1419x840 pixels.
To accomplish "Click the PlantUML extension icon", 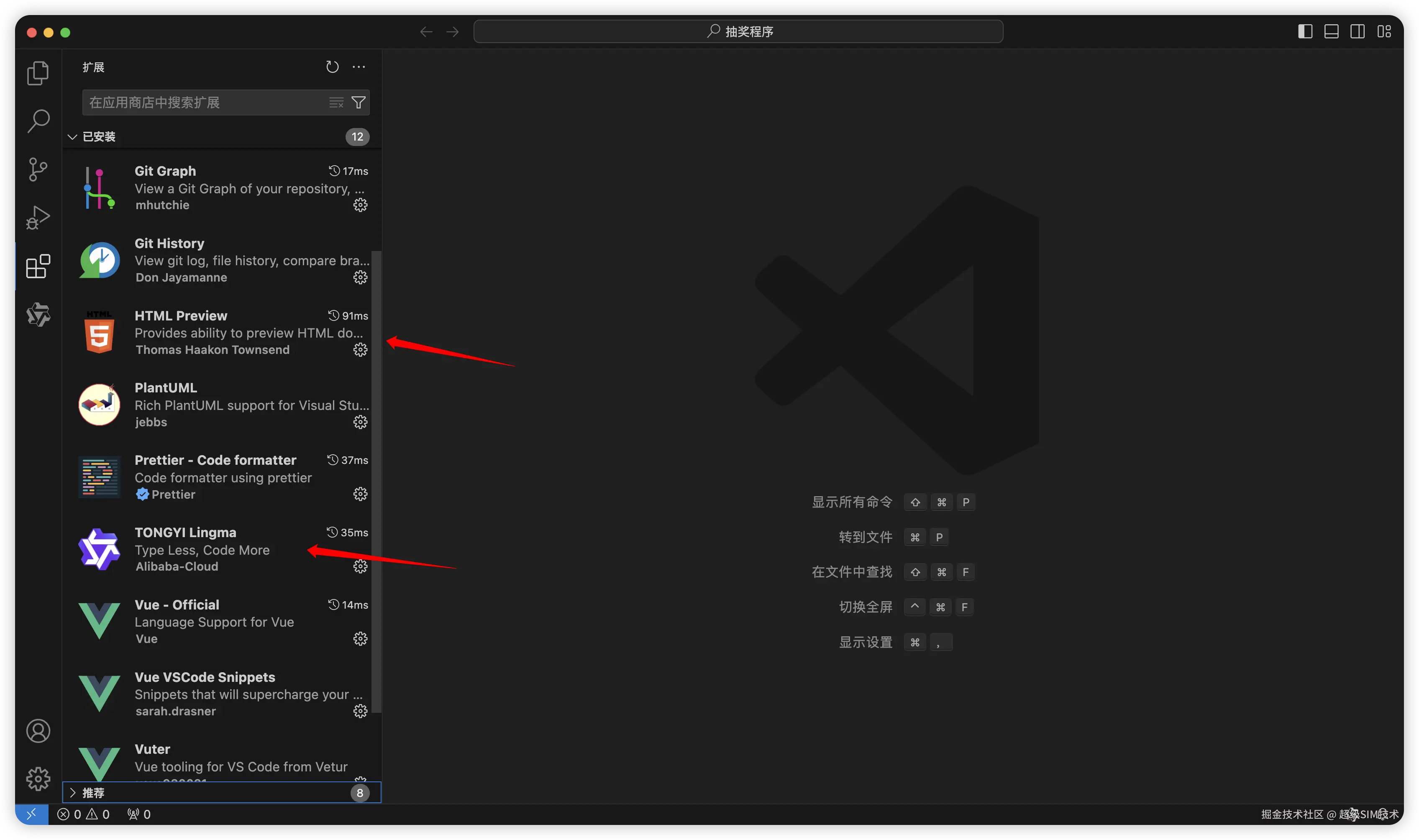I will 100,405.
